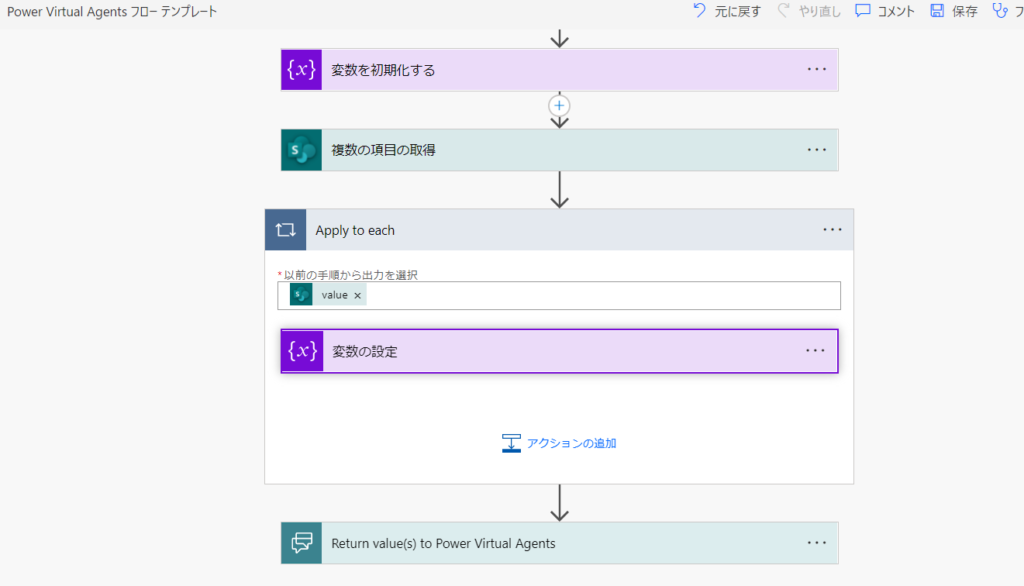Click the Power Virtual Agents chat icon
Viewport: 1024px width, 586px height.
[301, 543]
